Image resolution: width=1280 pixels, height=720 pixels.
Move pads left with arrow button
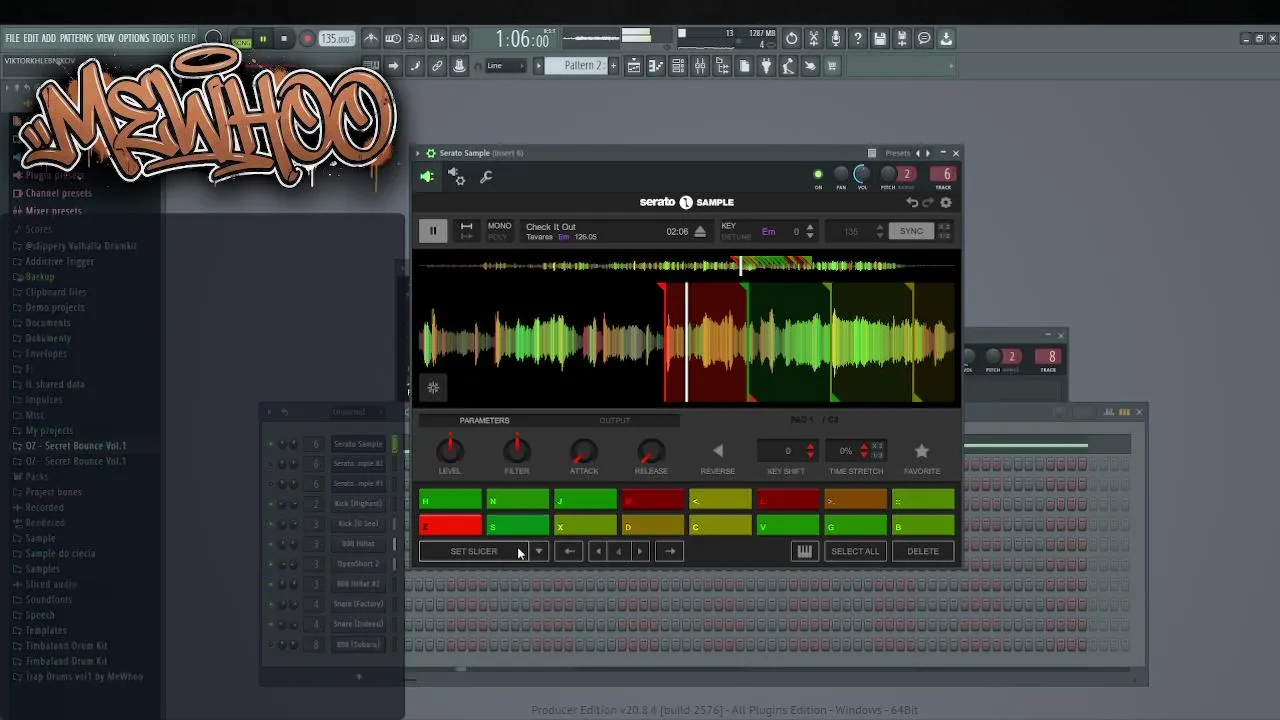click(x=568, y=551)
